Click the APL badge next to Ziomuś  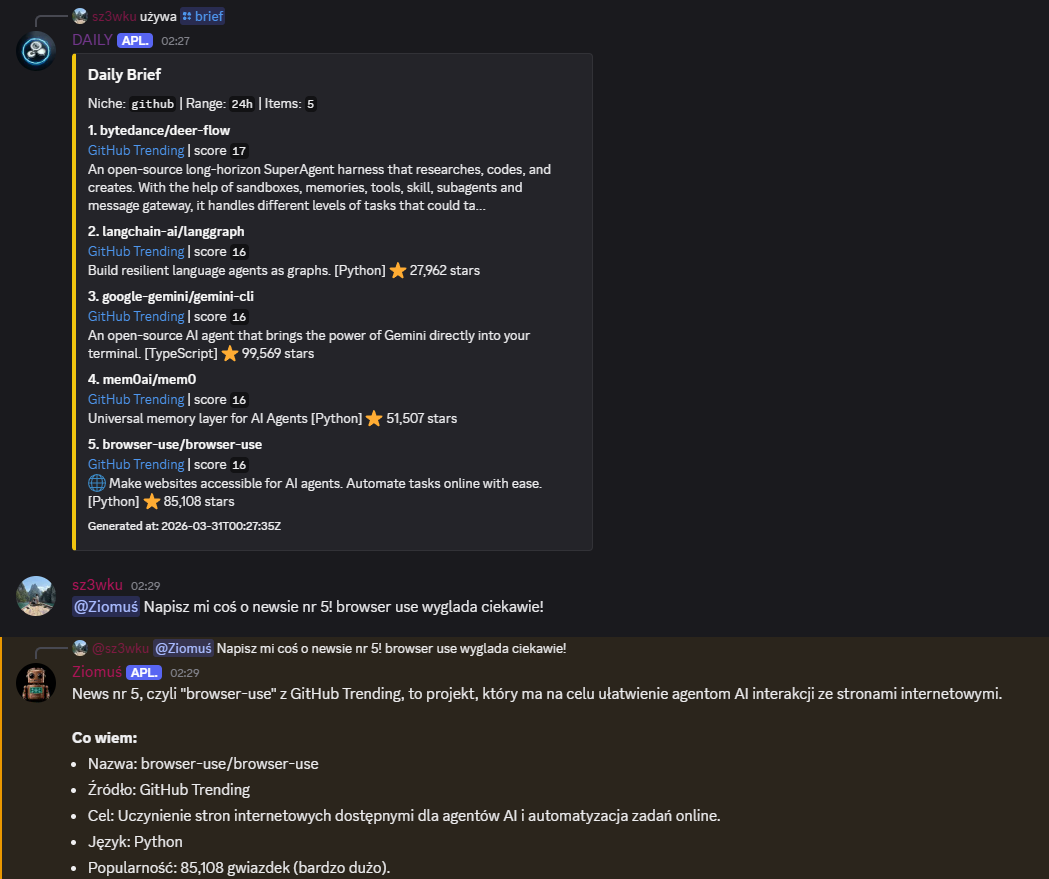[144, 672]
